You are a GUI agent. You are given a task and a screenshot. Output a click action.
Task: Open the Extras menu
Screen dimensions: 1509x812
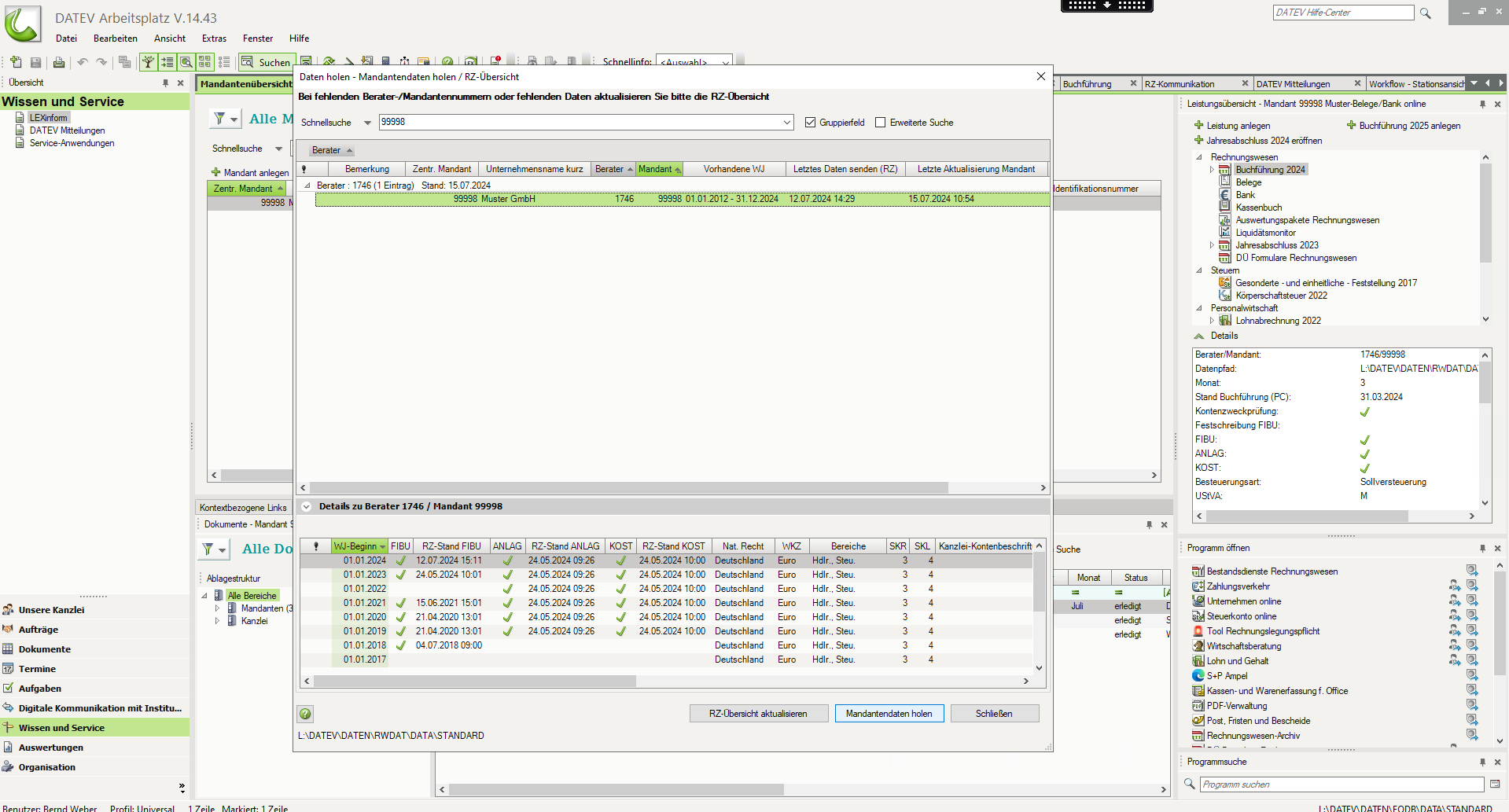tap(214, 39)
